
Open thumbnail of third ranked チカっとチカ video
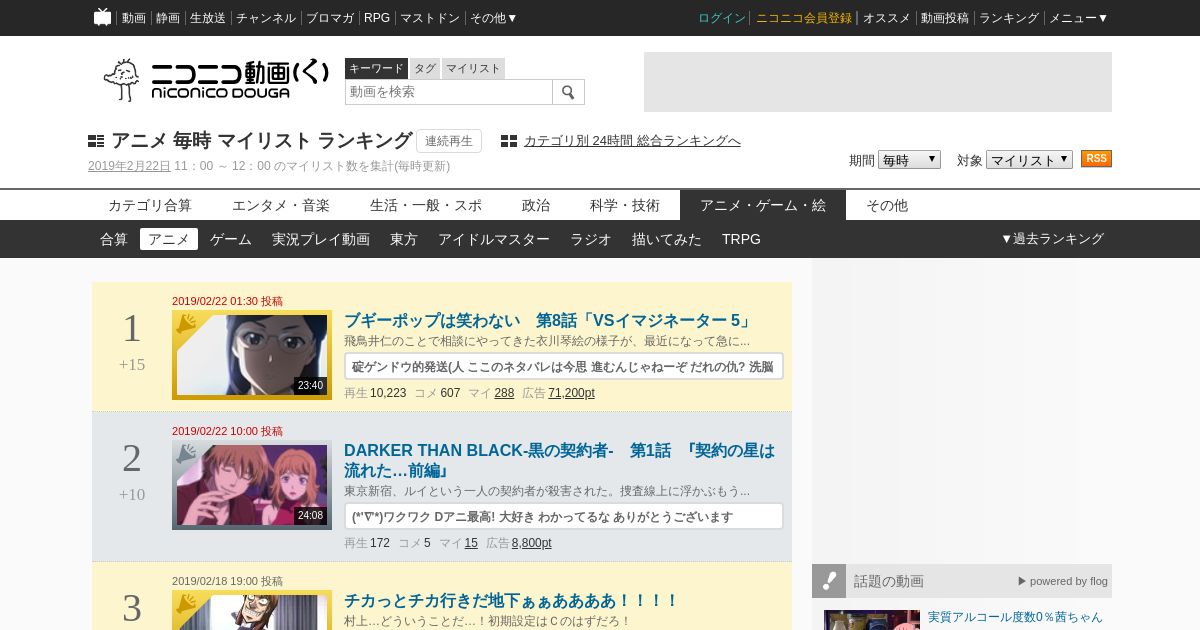pos(252,612)
